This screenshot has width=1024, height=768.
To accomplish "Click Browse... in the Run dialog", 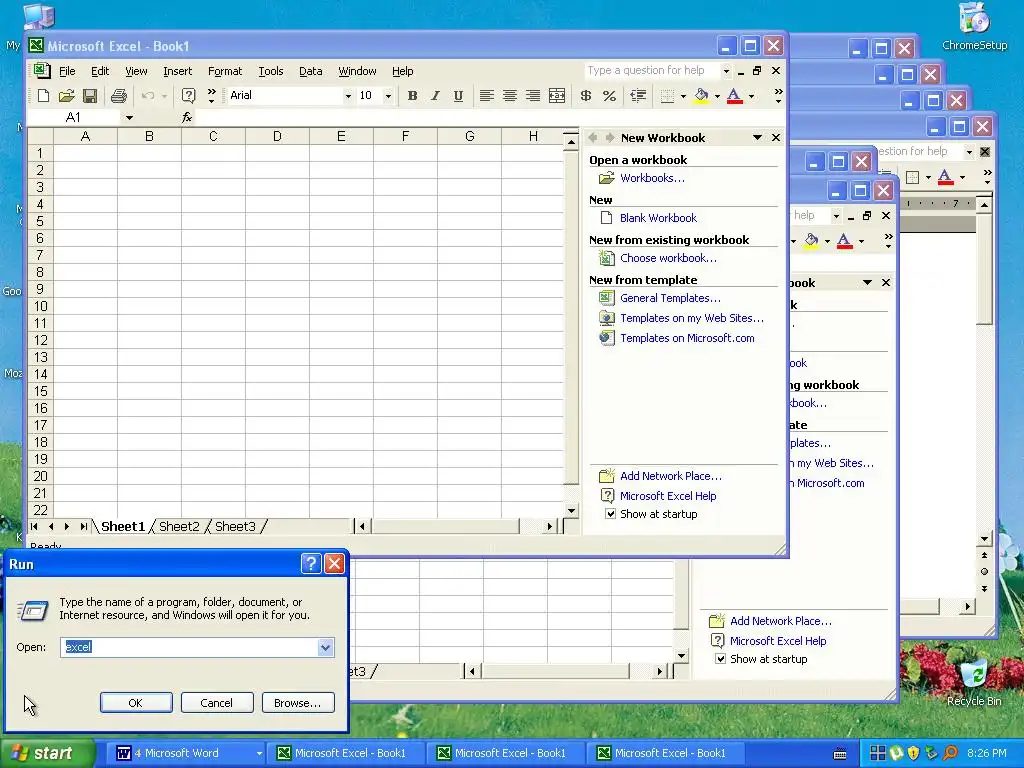I will [x=298, y=703].
